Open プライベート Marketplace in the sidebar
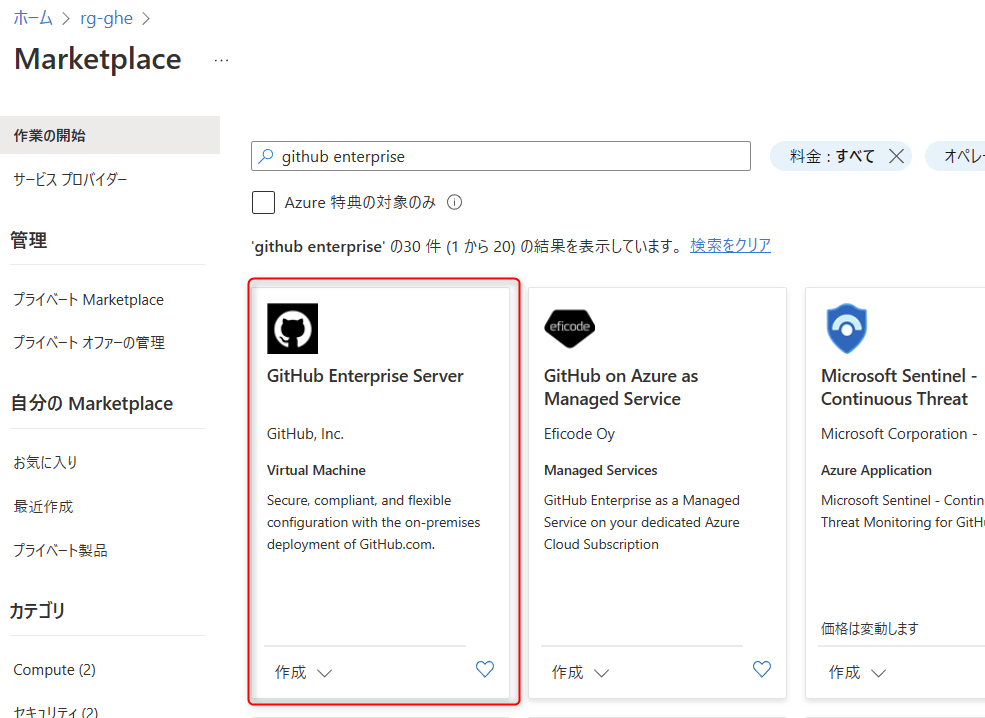The width and height of the screenshot is (985, 718). point(89,300)
